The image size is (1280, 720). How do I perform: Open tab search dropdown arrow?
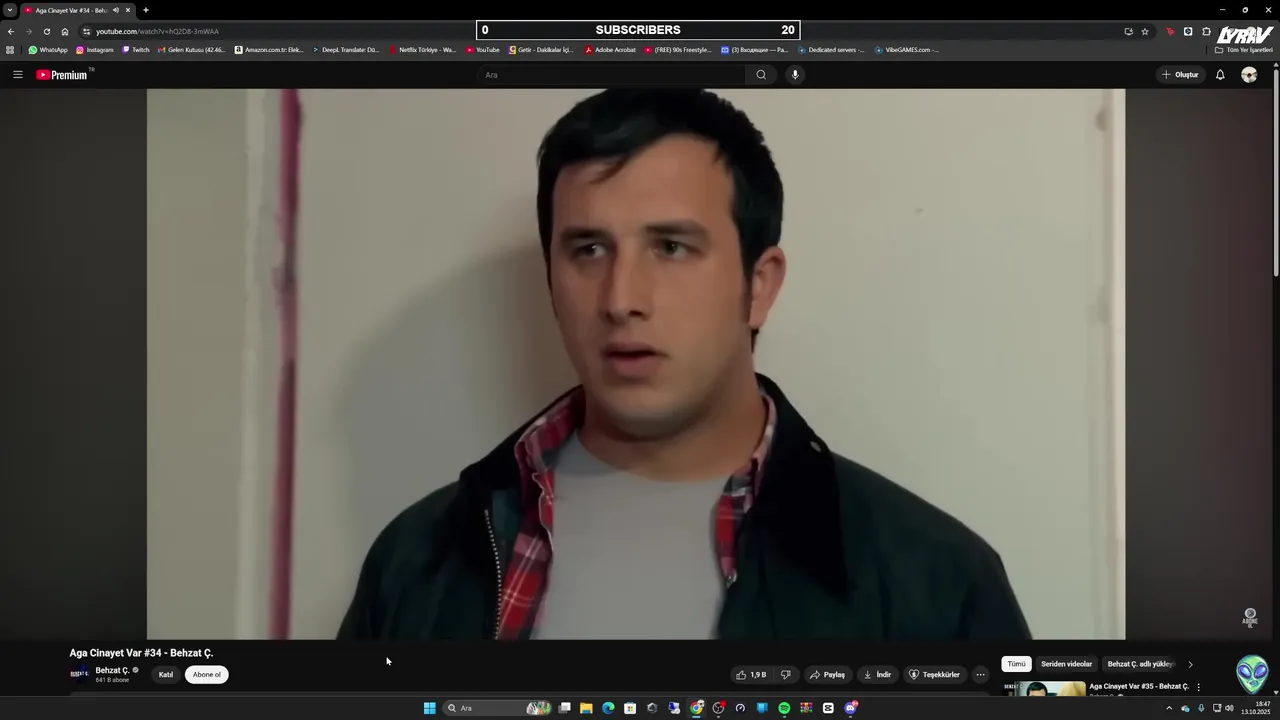pos(10,10)
